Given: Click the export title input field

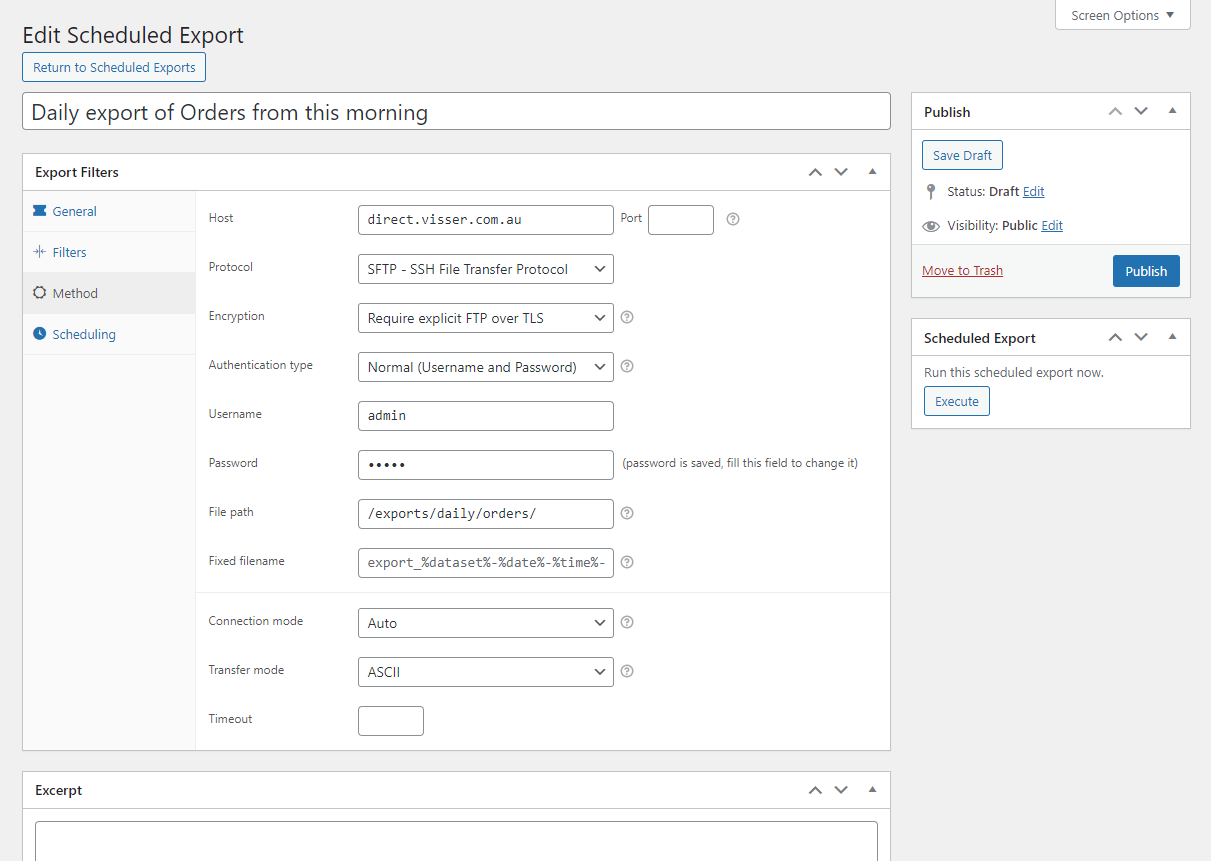Looking at the screenshot, I should point(456,111).
